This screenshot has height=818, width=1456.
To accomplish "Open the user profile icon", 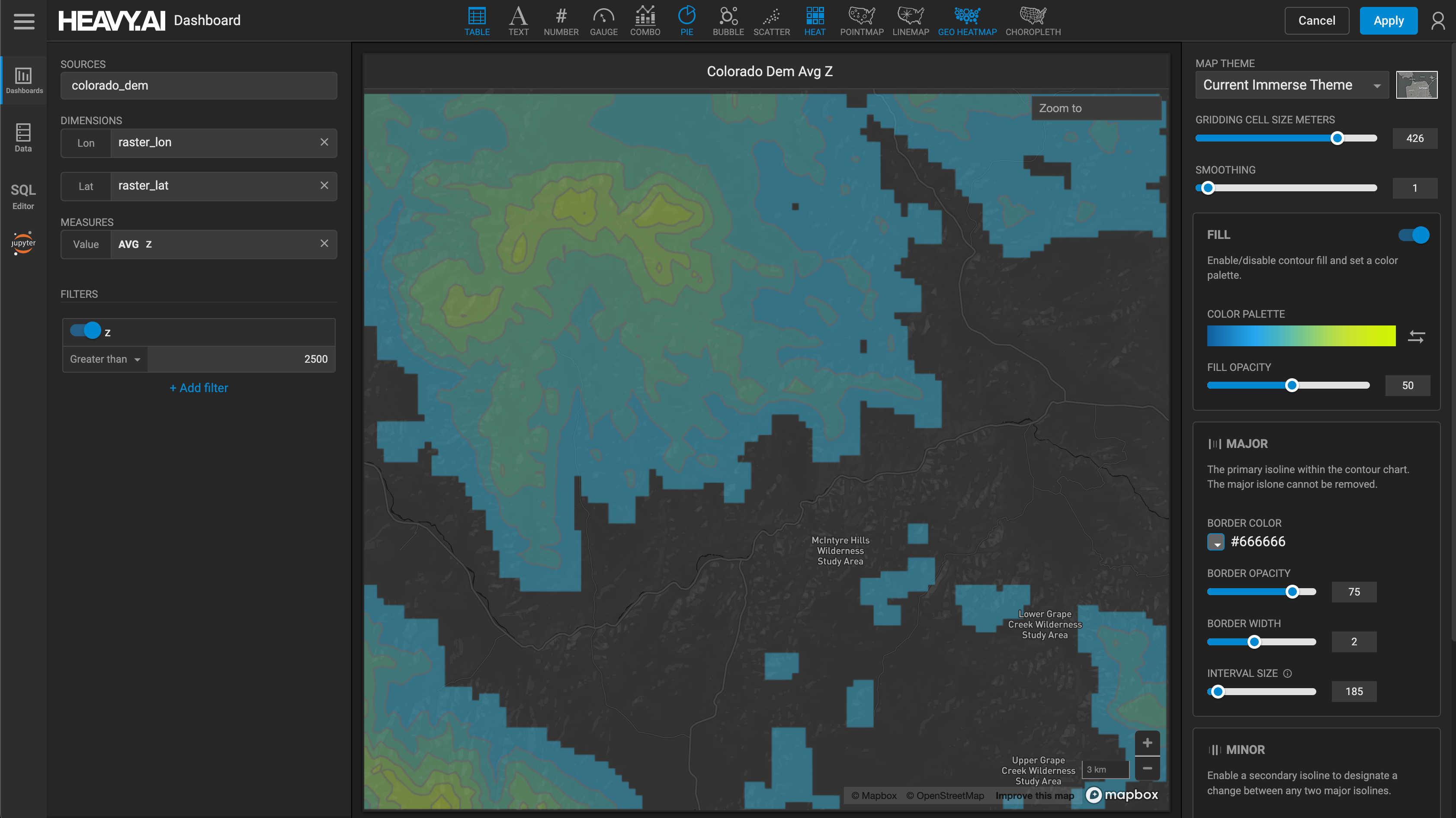I will (x=1437, y=21).
